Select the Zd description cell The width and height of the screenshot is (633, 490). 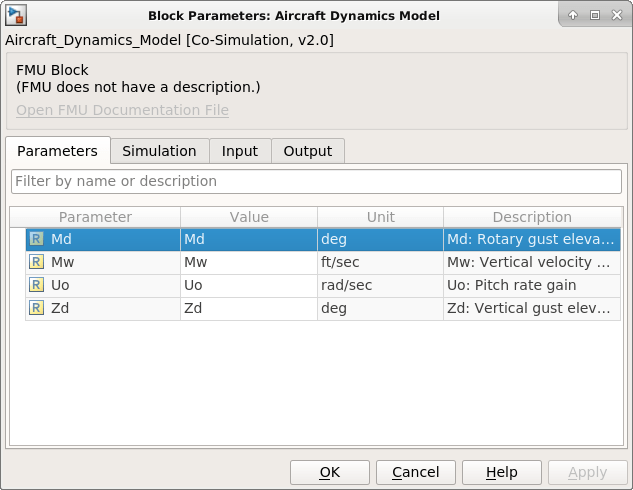pos(531,308)
